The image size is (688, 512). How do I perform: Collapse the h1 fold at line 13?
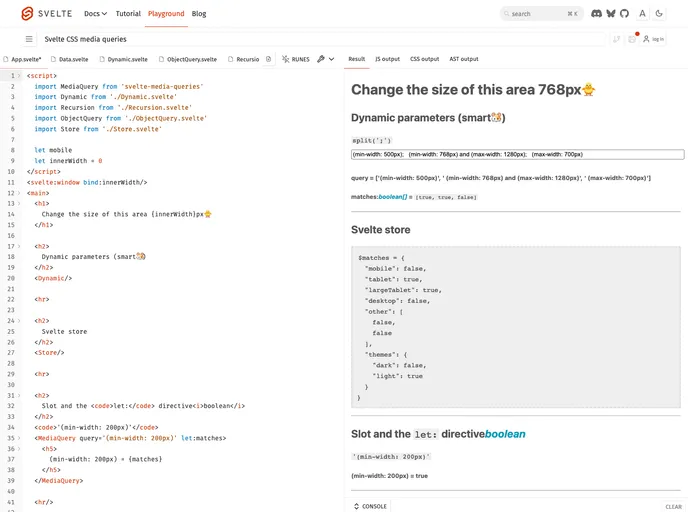point(19,204)
